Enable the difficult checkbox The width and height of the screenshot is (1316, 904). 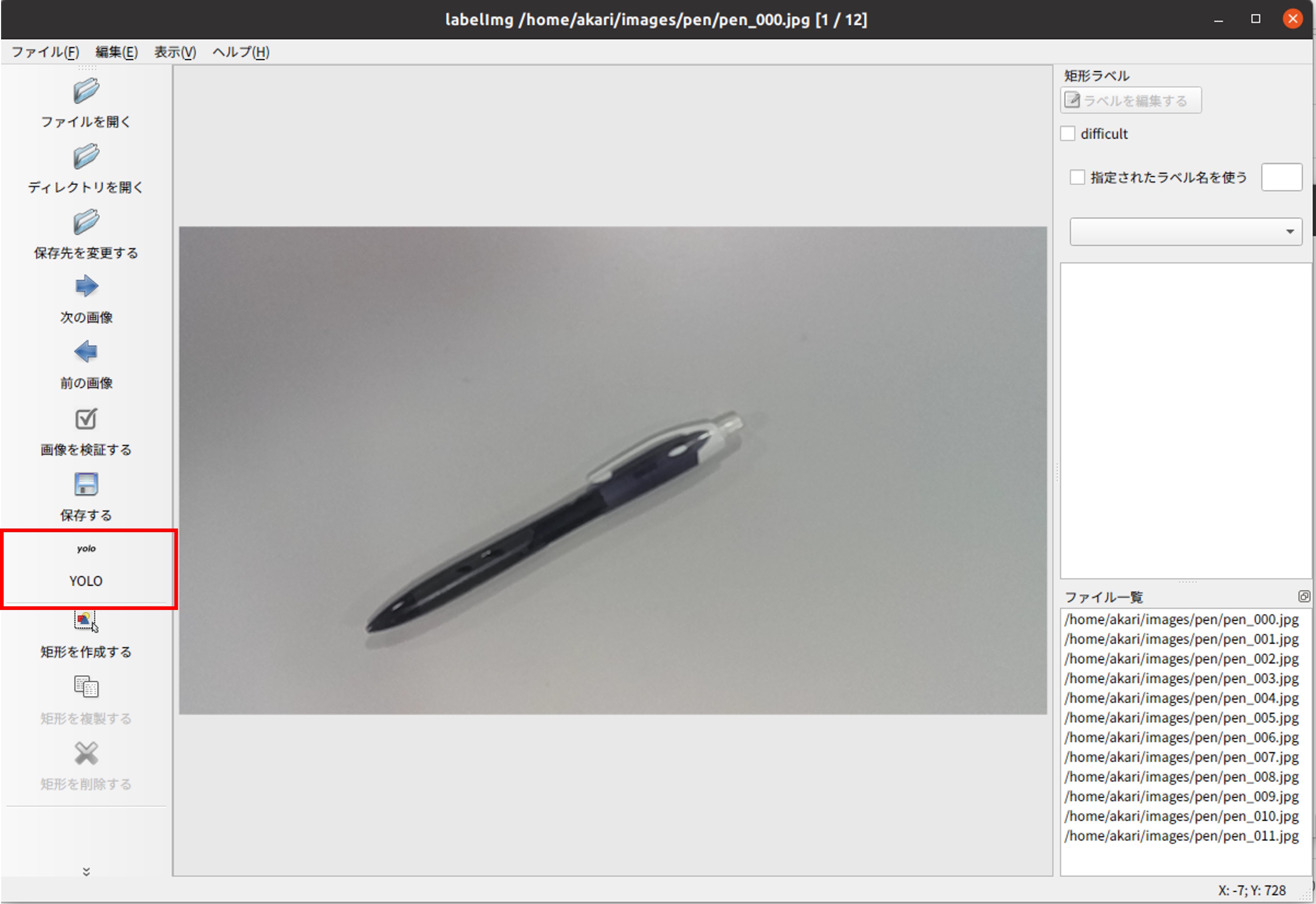[x=1068, y=134]
